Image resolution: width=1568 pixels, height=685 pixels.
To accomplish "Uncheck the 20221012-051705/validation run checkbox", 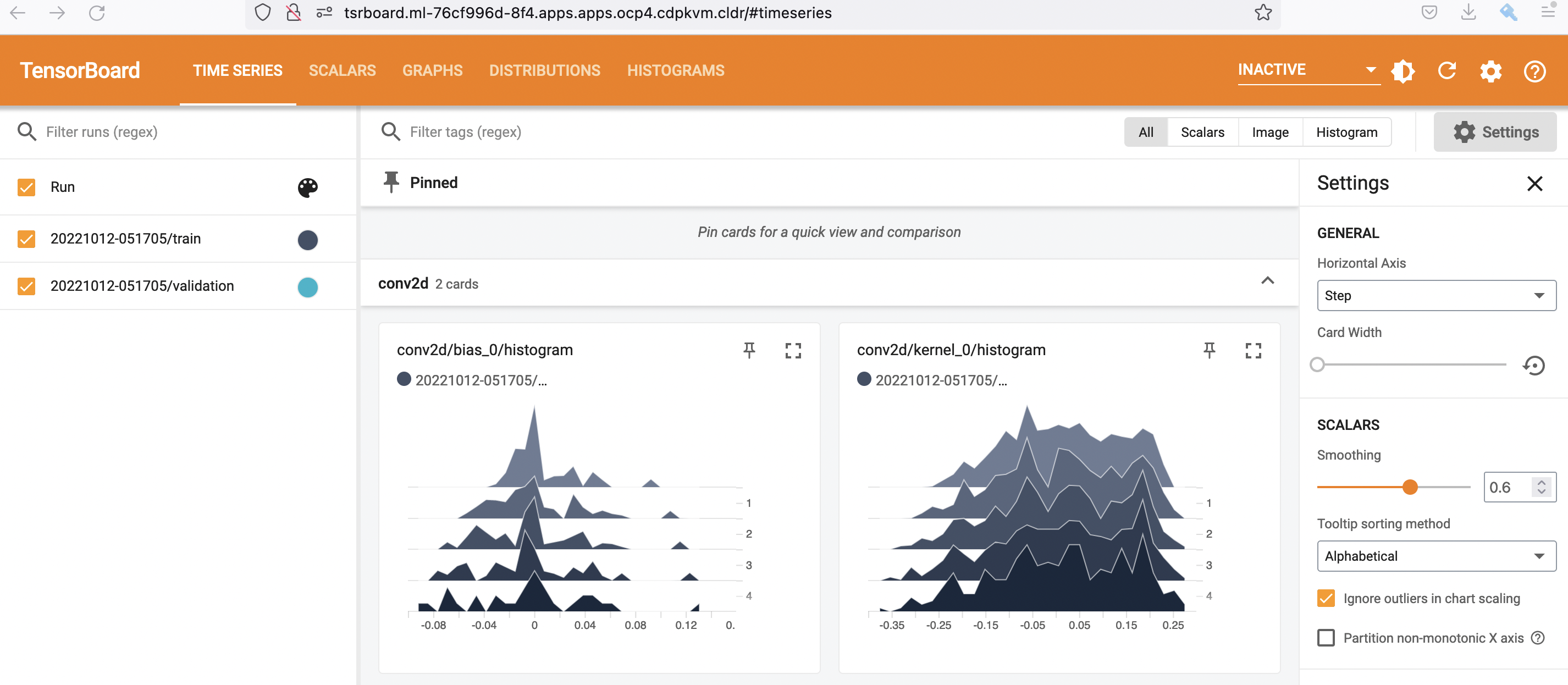I will click(26, 286).
